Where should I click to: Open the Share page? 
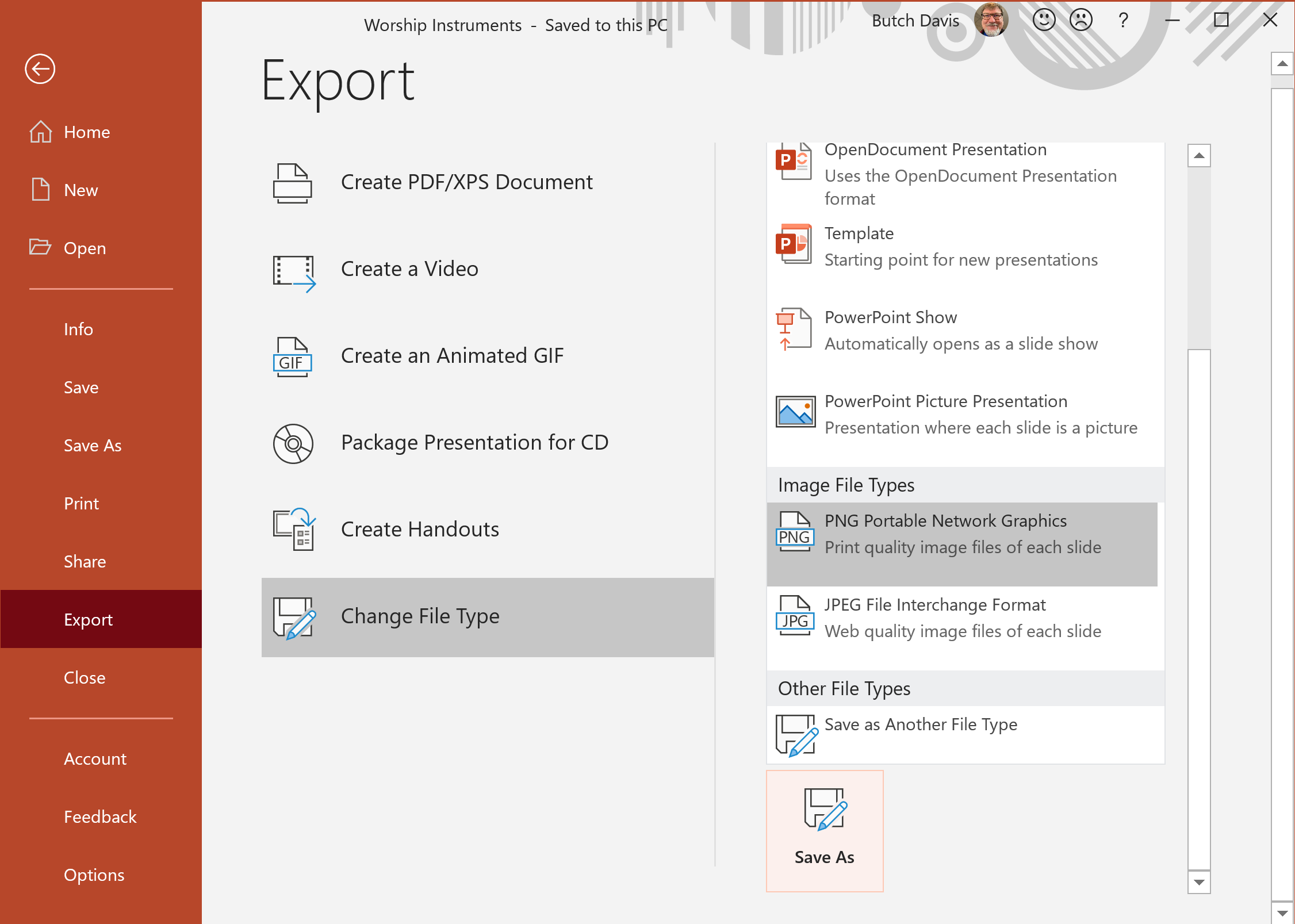tap(101, 562)
